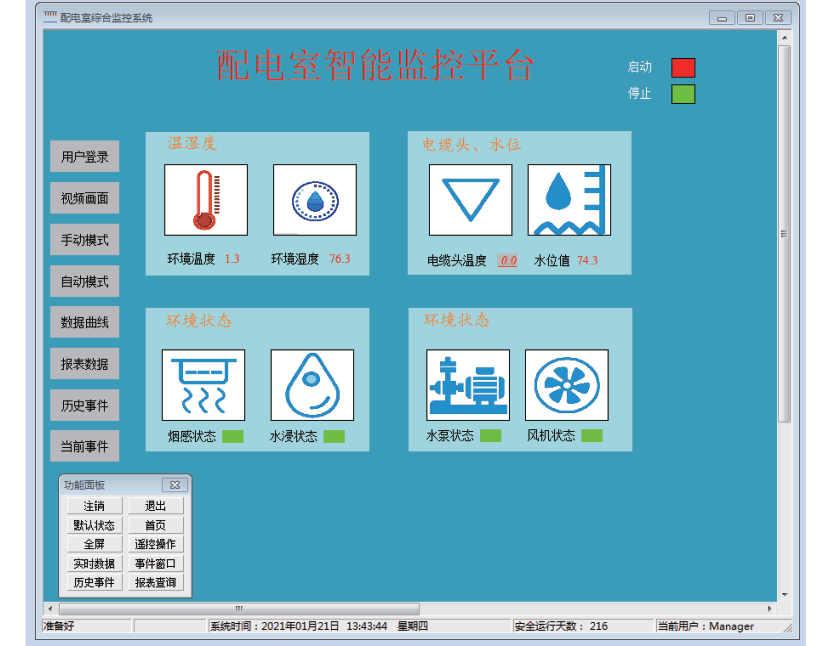
Task: Click the horizontal scrollbar right arrow
Action: (770, 608)
